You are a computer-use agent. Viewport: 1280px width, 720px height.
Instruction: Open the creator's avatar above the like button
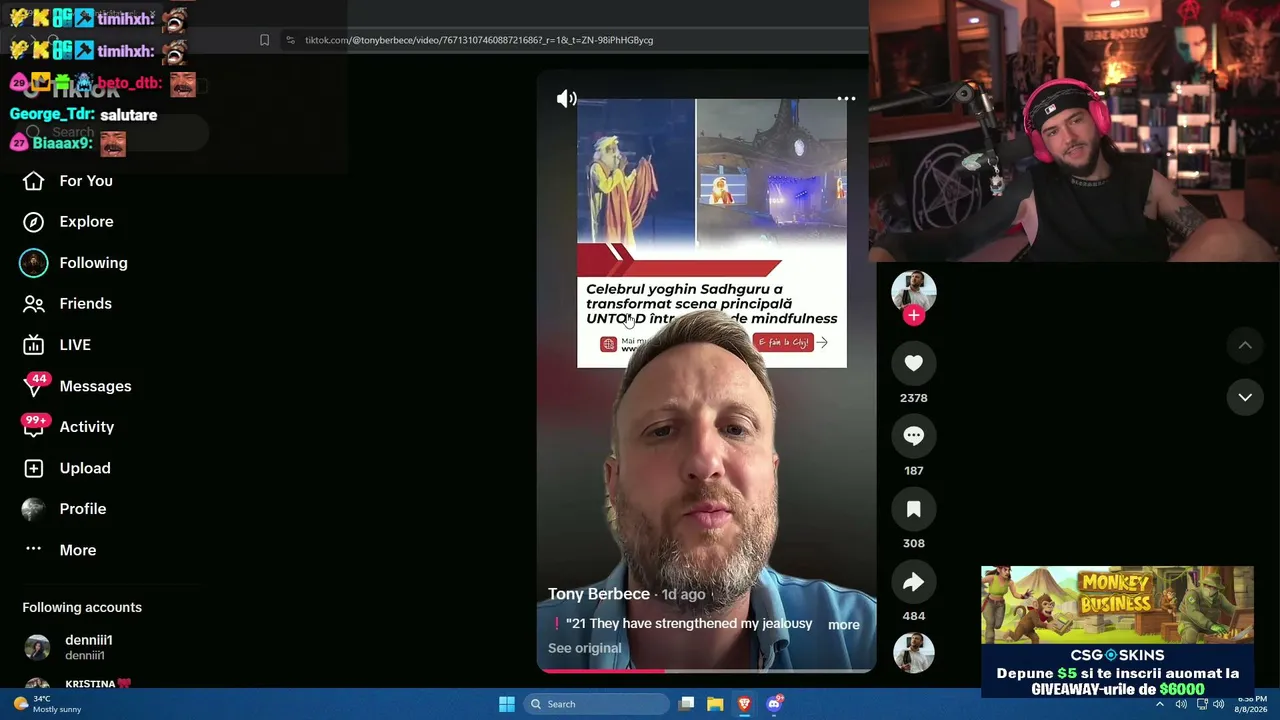point(913,291)
